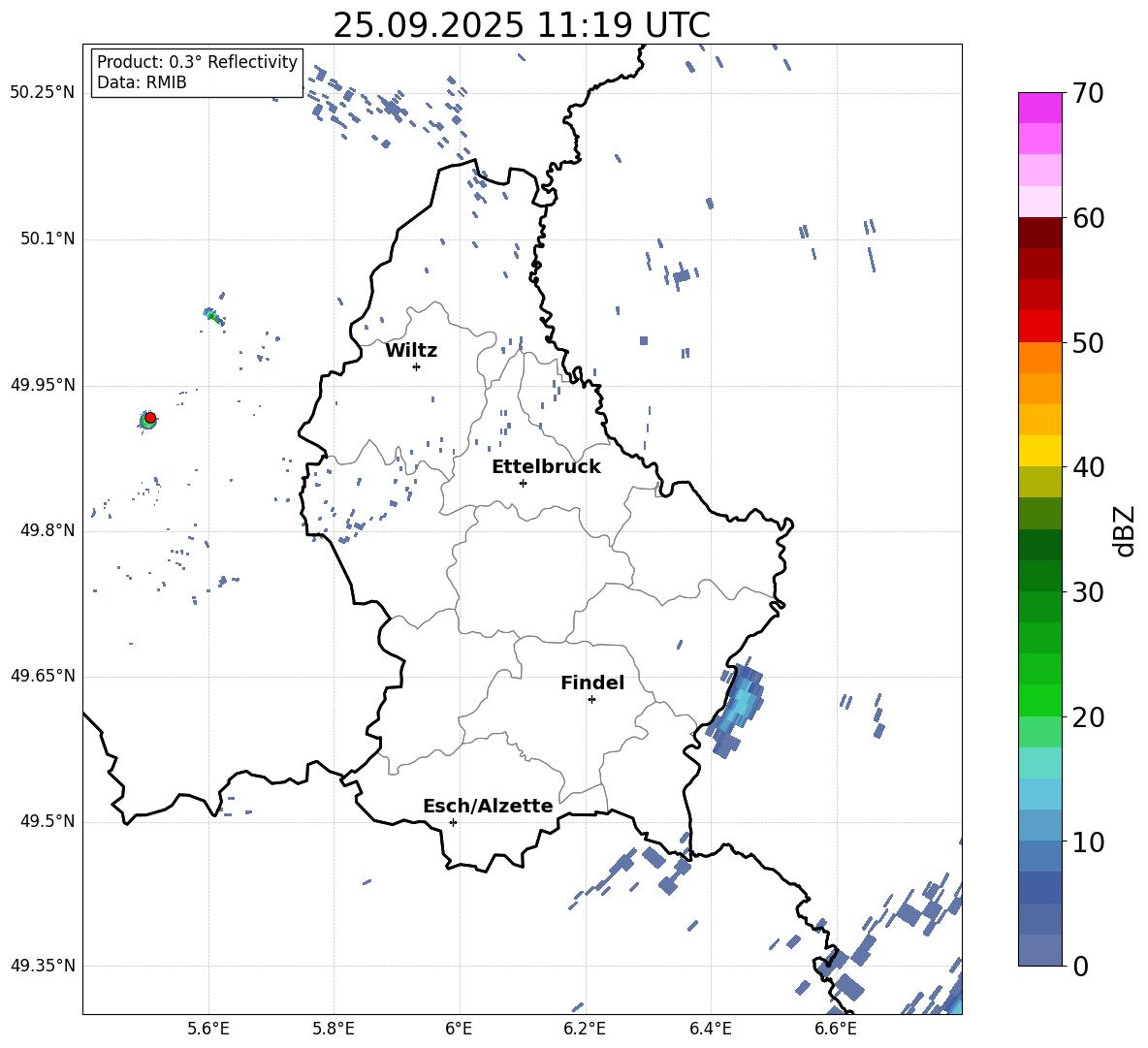Viewport: 1148px width, 1048px height.
Task: Click the 6.4°E longitude tick label
Action: [x=710, y=1029]
